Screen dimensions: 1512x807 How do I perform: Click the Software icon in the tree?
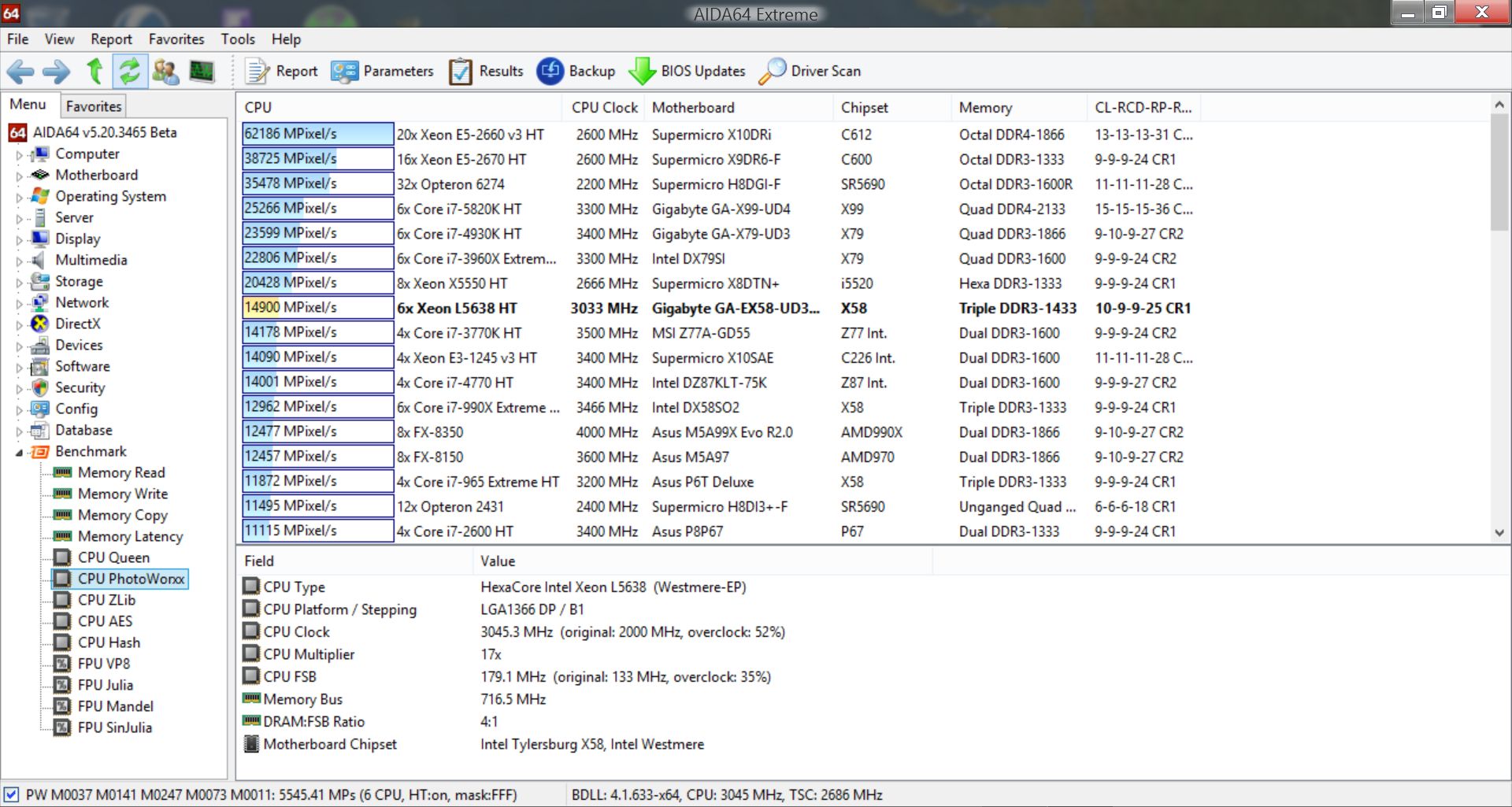pyautogui.click(x=39, y=366)
